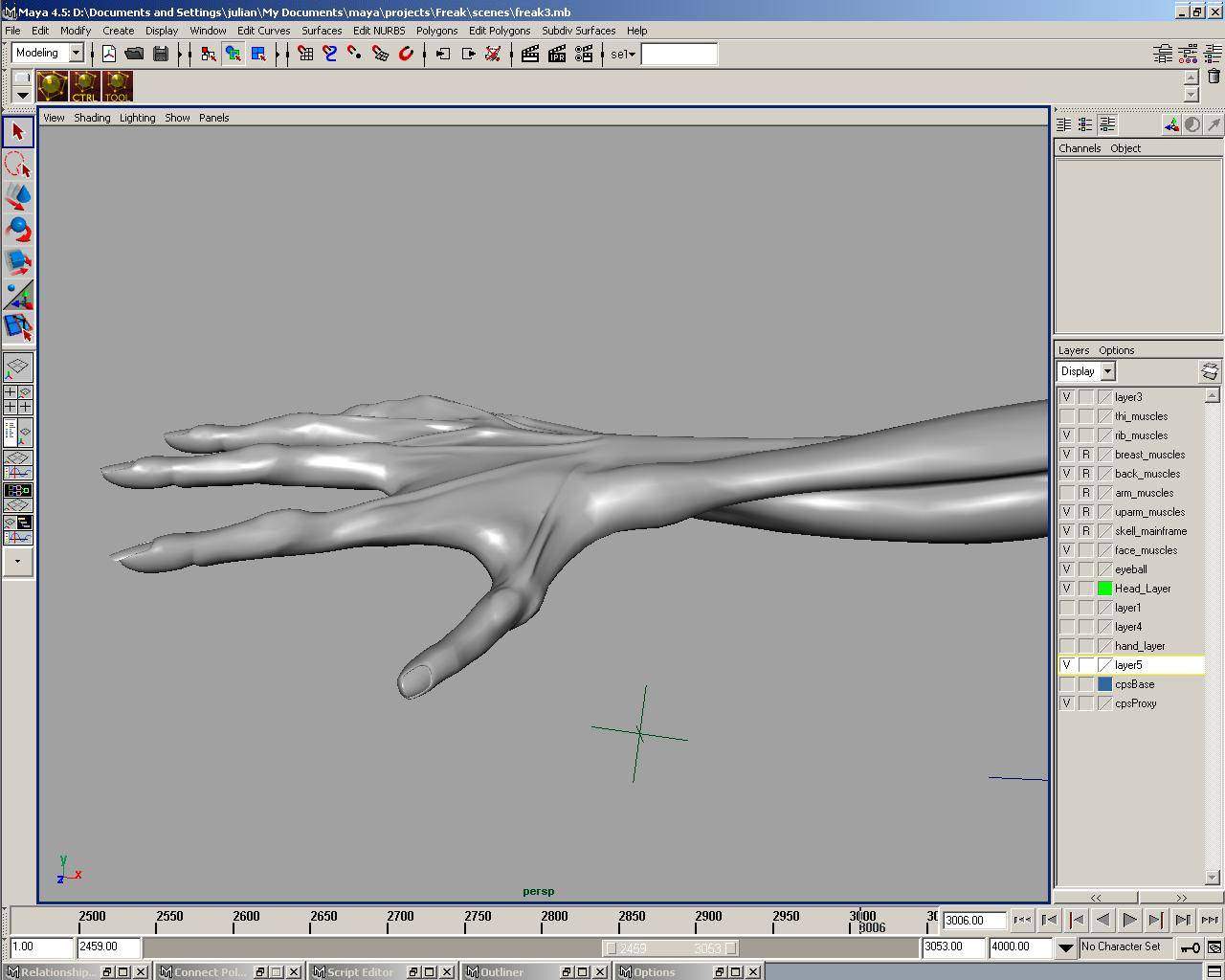Toggle visibility of Head_Layer

pos(1066,589)
